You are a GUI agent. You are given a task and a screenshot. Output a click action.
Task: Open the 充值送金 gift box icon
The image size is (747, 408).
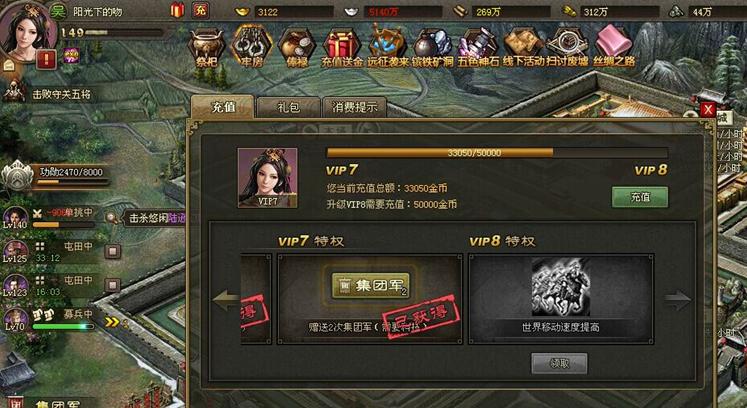coord(342,47)
